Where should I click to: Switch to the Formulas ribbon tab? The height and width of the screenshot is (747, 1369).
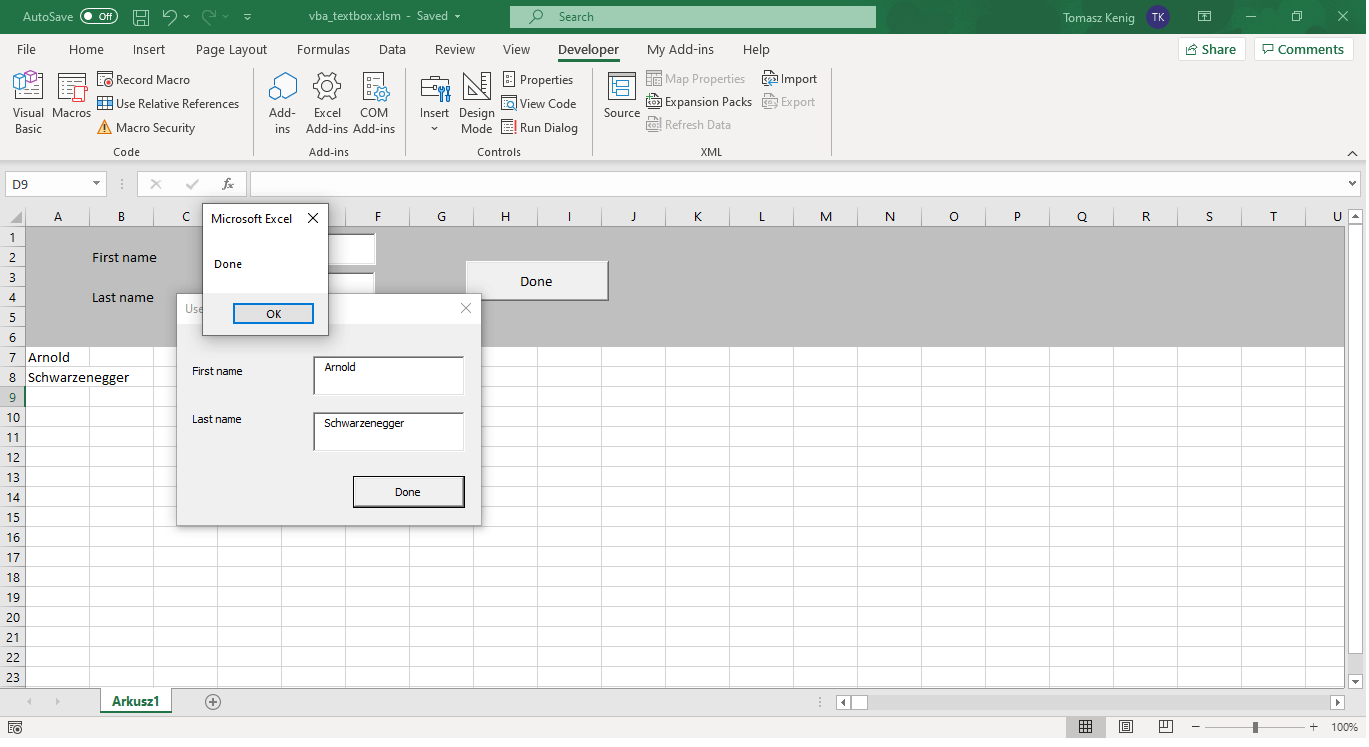(323, 49)
